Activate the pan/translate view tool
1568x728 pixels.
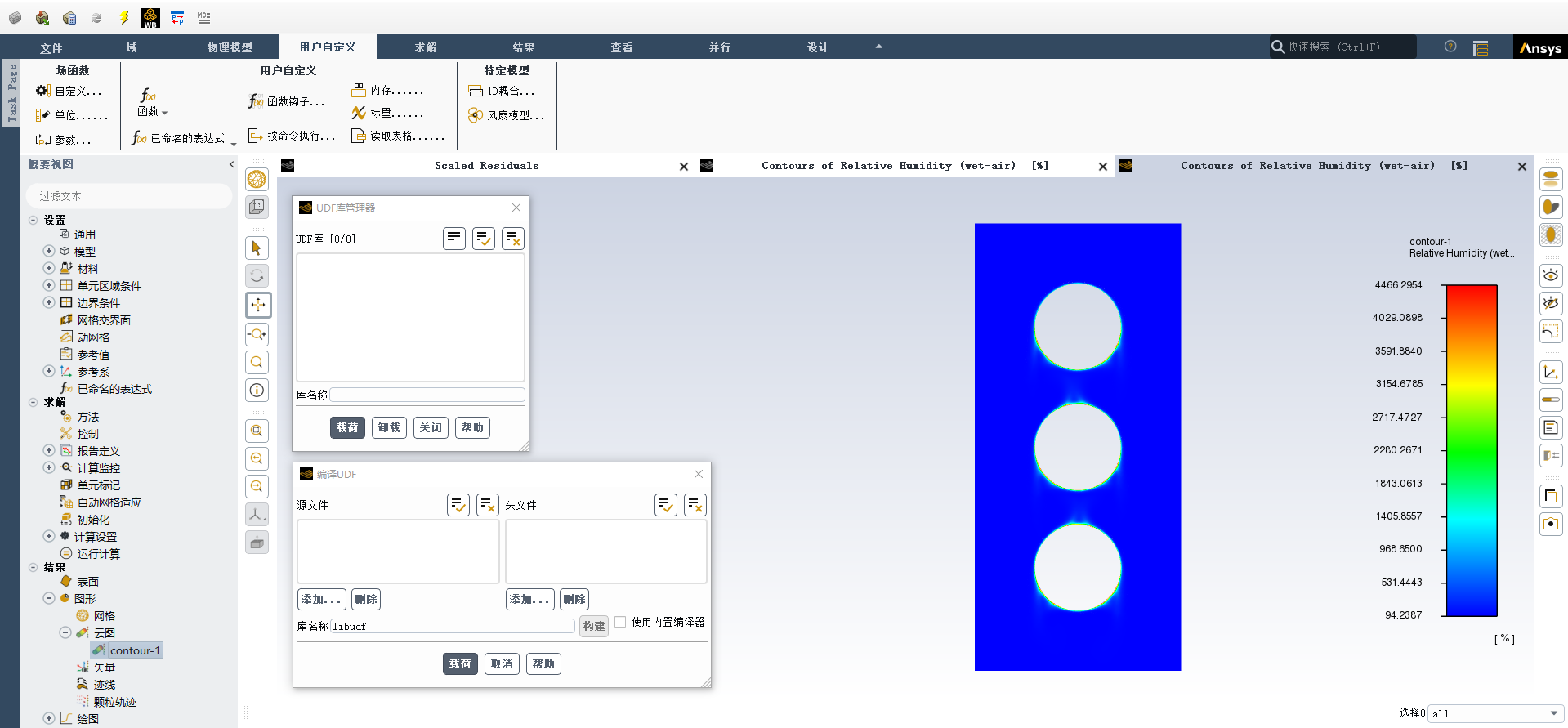click(257, 305)
